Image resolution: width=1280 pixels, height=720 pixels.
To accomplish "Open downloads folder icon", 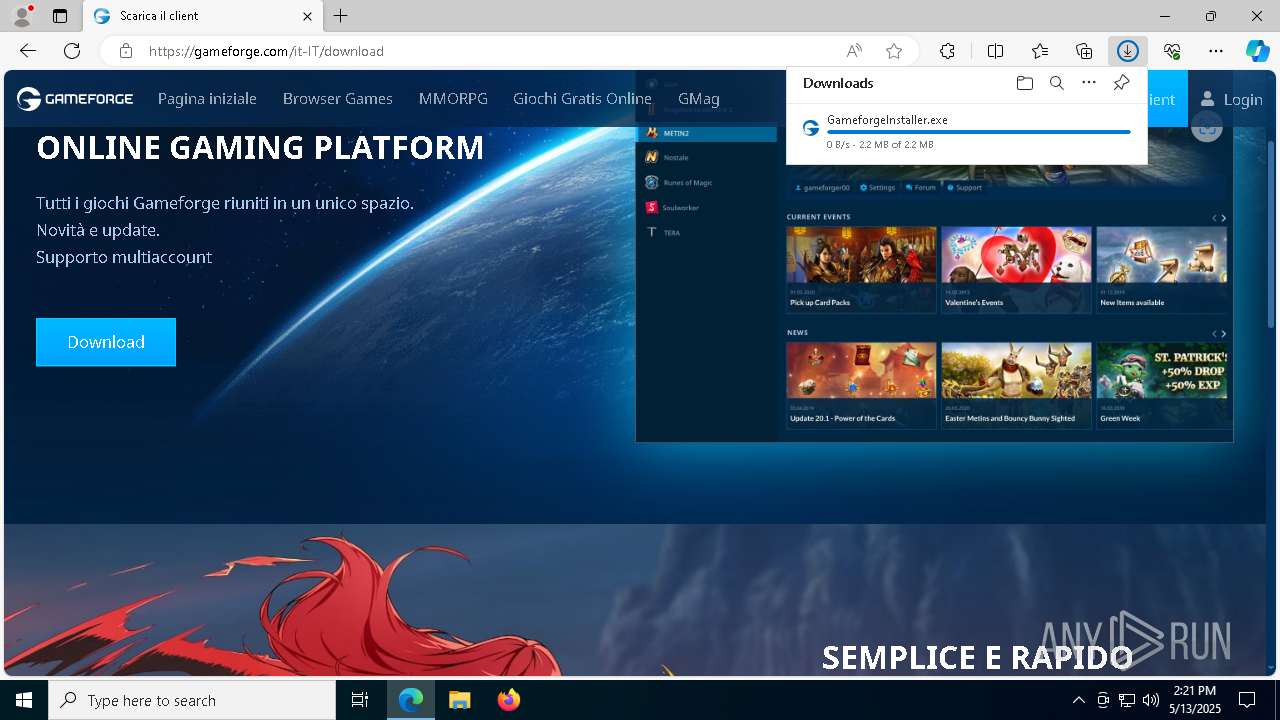I will (1024, 83).
